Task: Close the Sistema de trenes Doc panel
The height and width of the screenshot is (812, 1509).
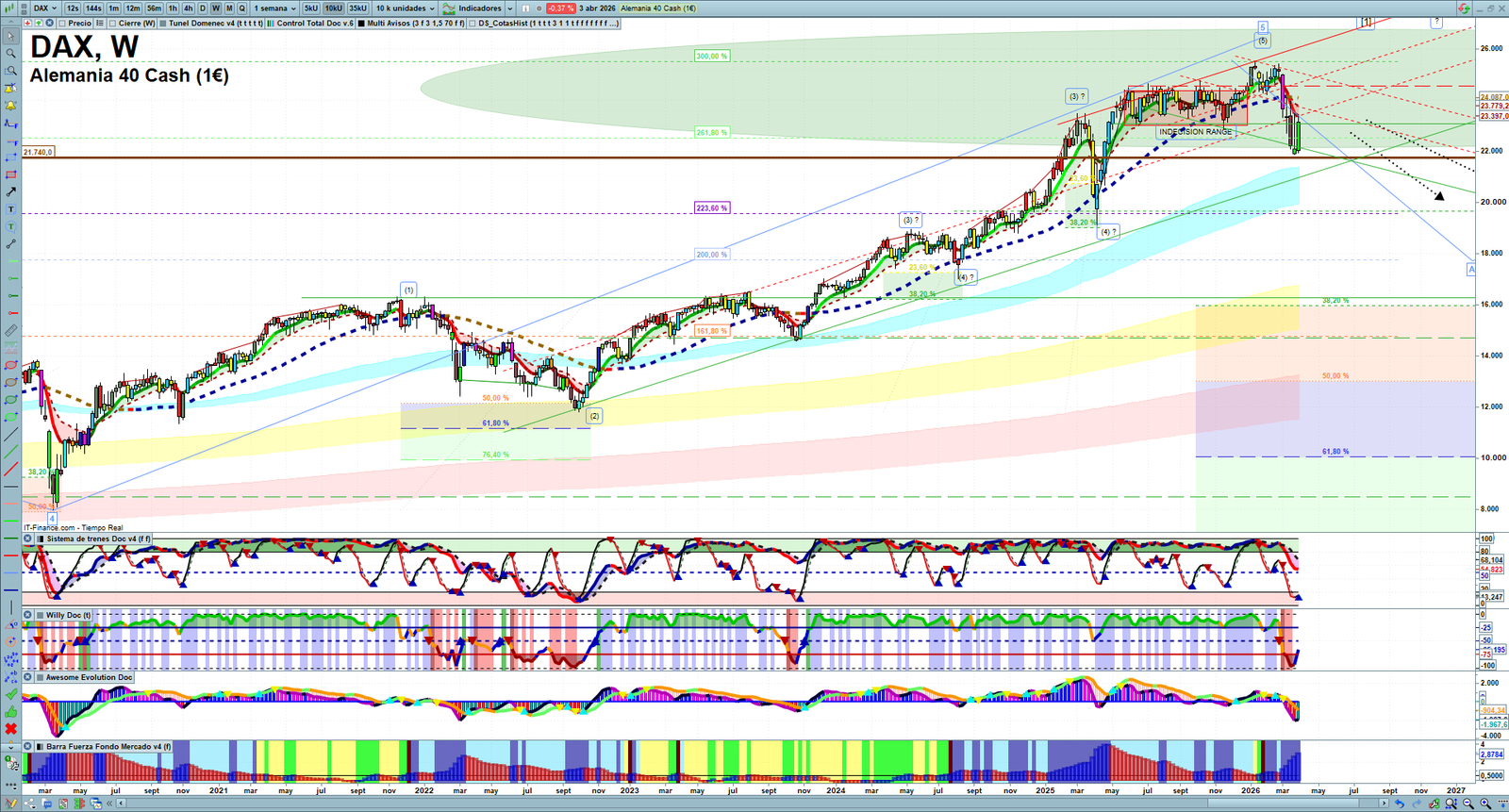Action: (x=28, y=539)
